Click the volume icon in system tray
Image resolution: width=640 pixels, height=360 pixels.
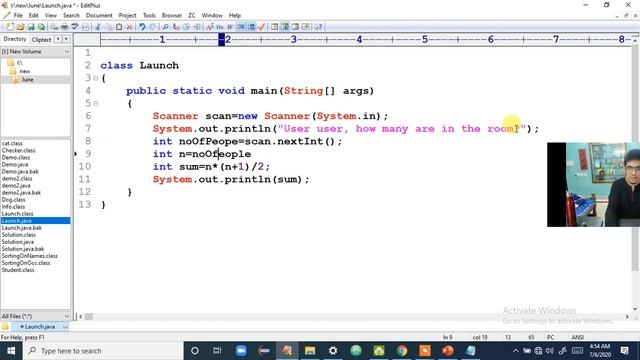(550, 351)
